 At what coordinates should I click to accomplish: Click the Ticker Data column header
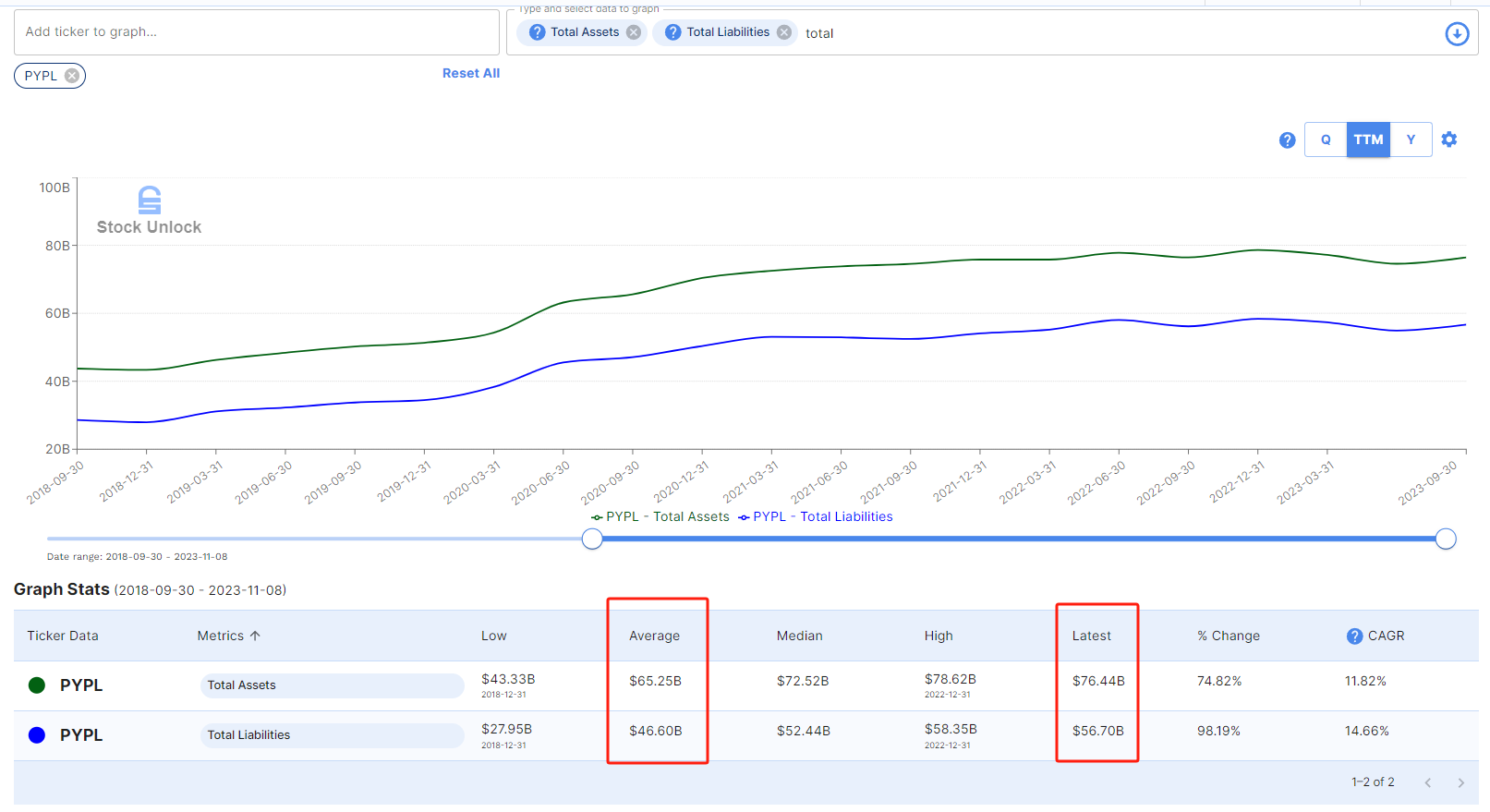coord(63,636)
